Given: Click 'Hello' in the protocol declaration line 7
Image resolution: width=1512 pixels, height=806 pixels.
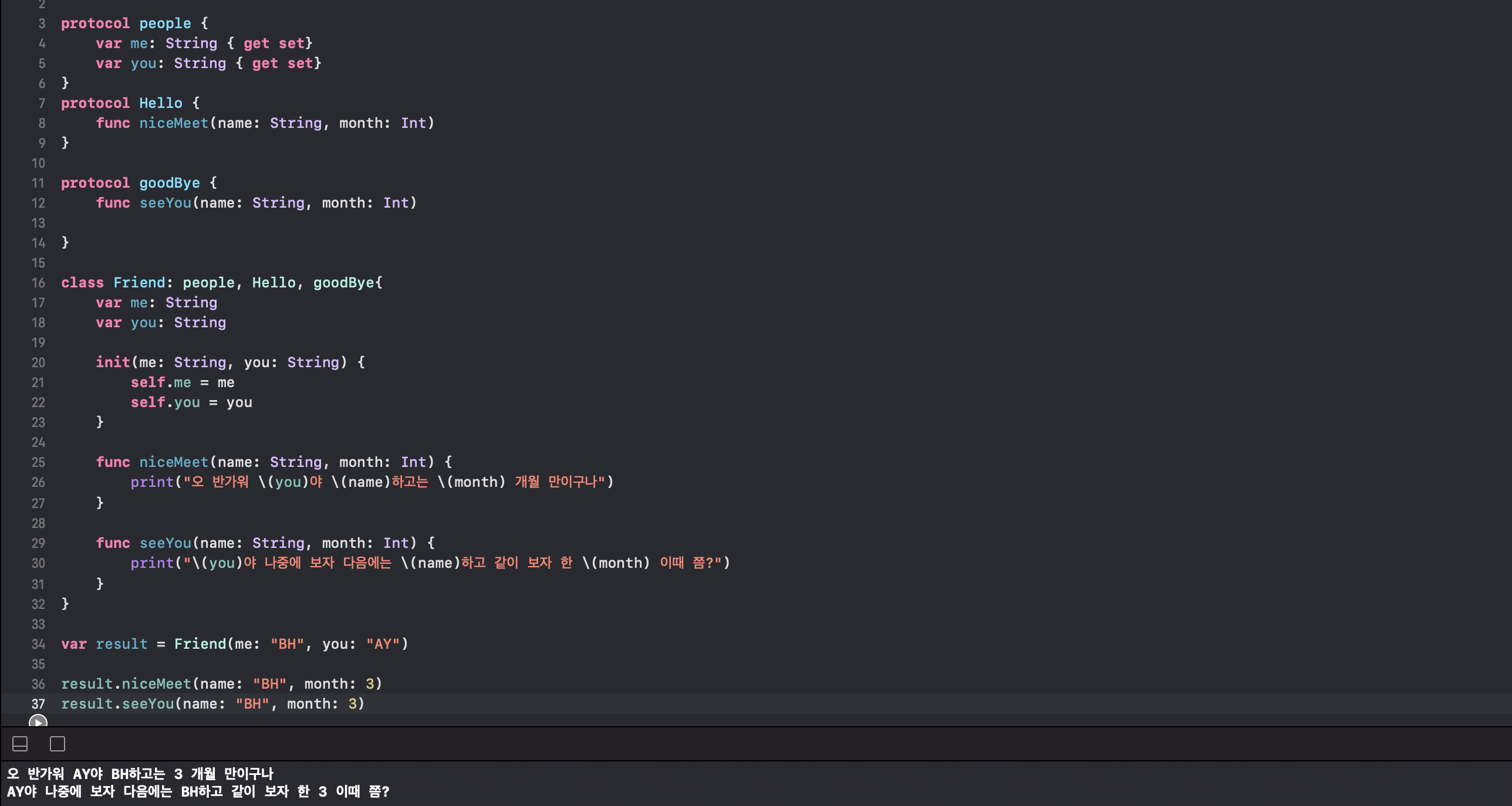Looking at the screenshot, I should [x=160, y=103].
